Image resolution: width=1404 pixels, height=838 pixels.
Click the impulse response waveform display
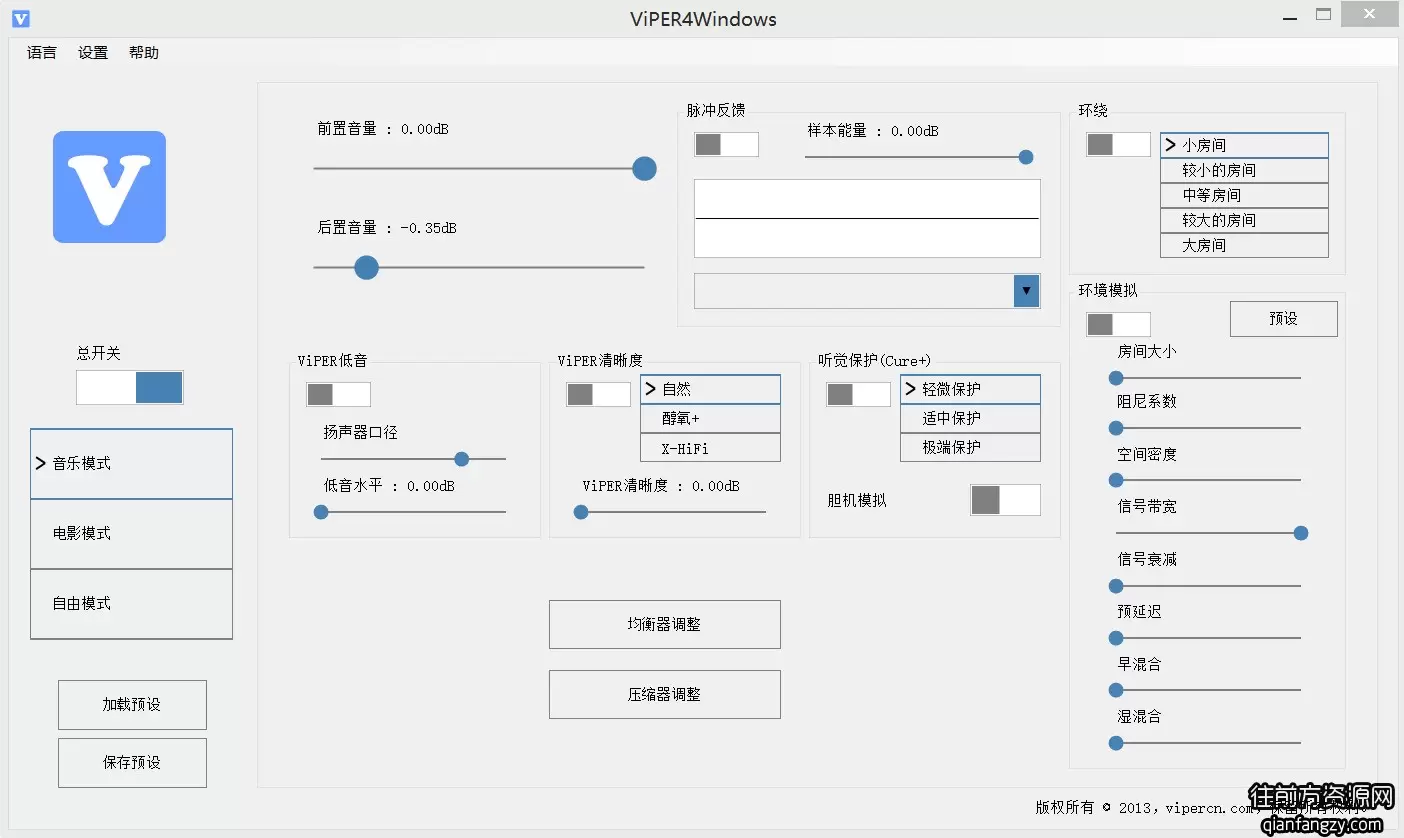[867, 219]
